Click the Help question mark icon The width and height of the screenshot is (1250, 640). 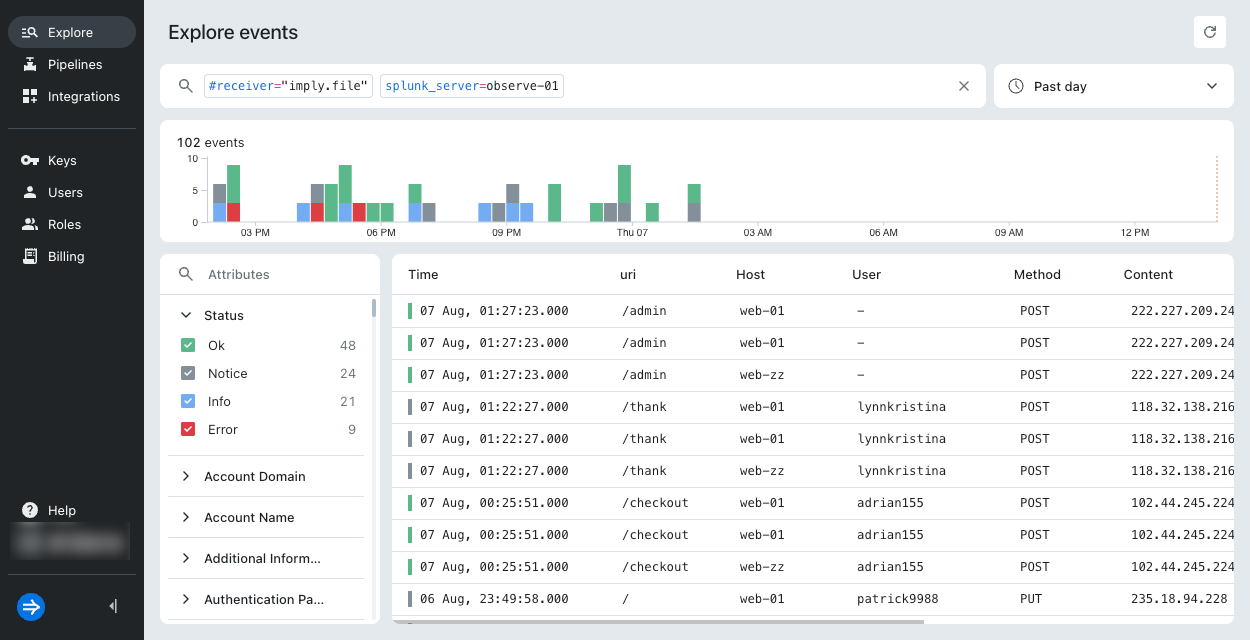point(29,510)
